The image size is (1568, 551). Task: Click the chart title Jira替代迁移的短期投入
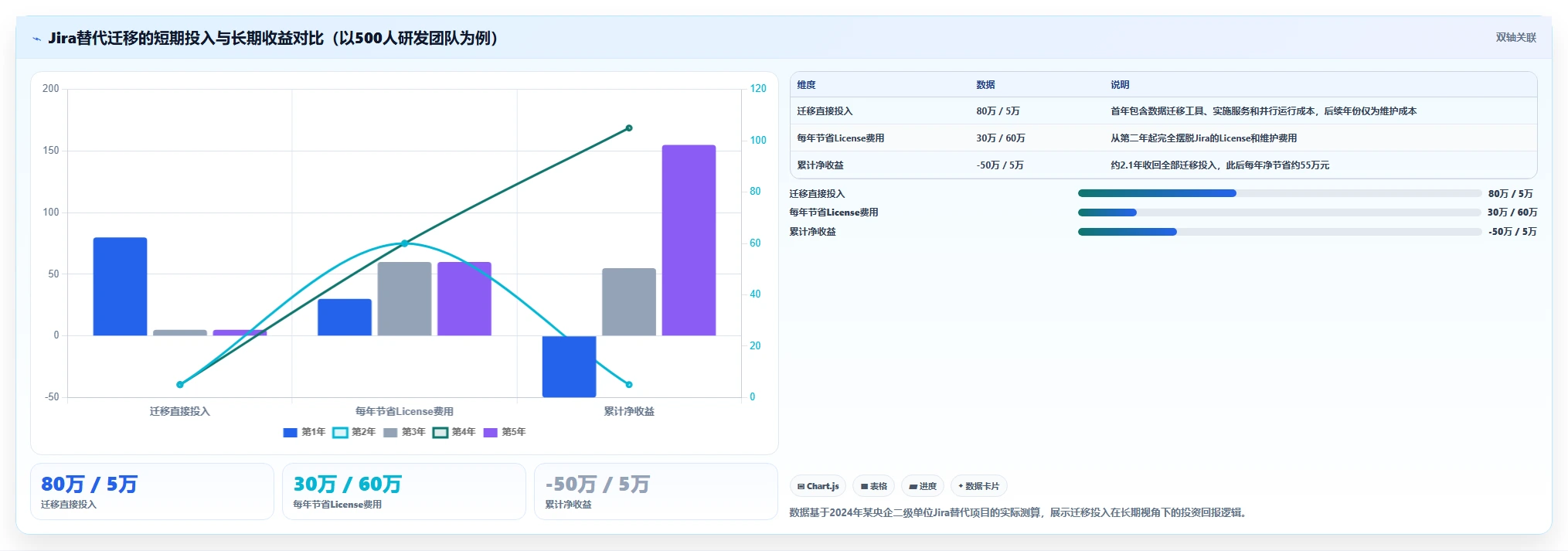(x=274, y=38)
